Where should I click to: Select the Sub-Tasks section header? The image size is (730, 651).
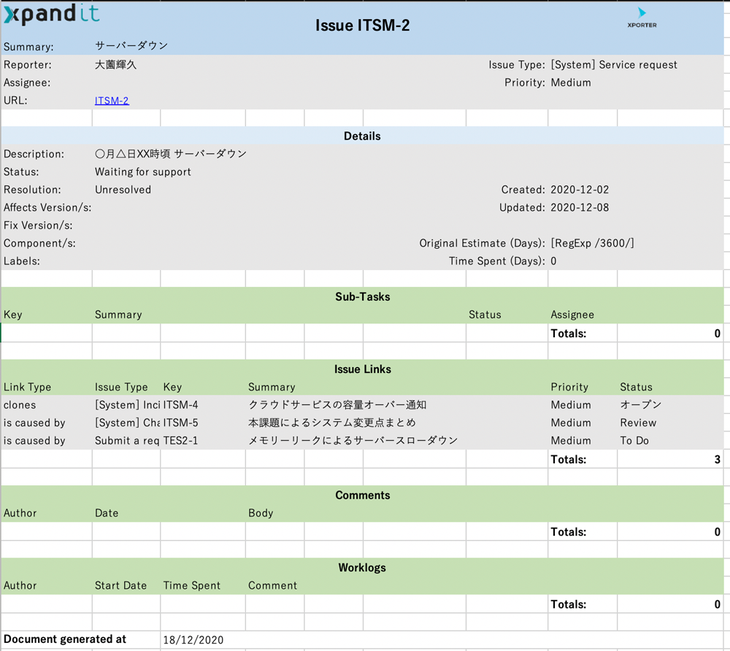(x=362, y=297)
